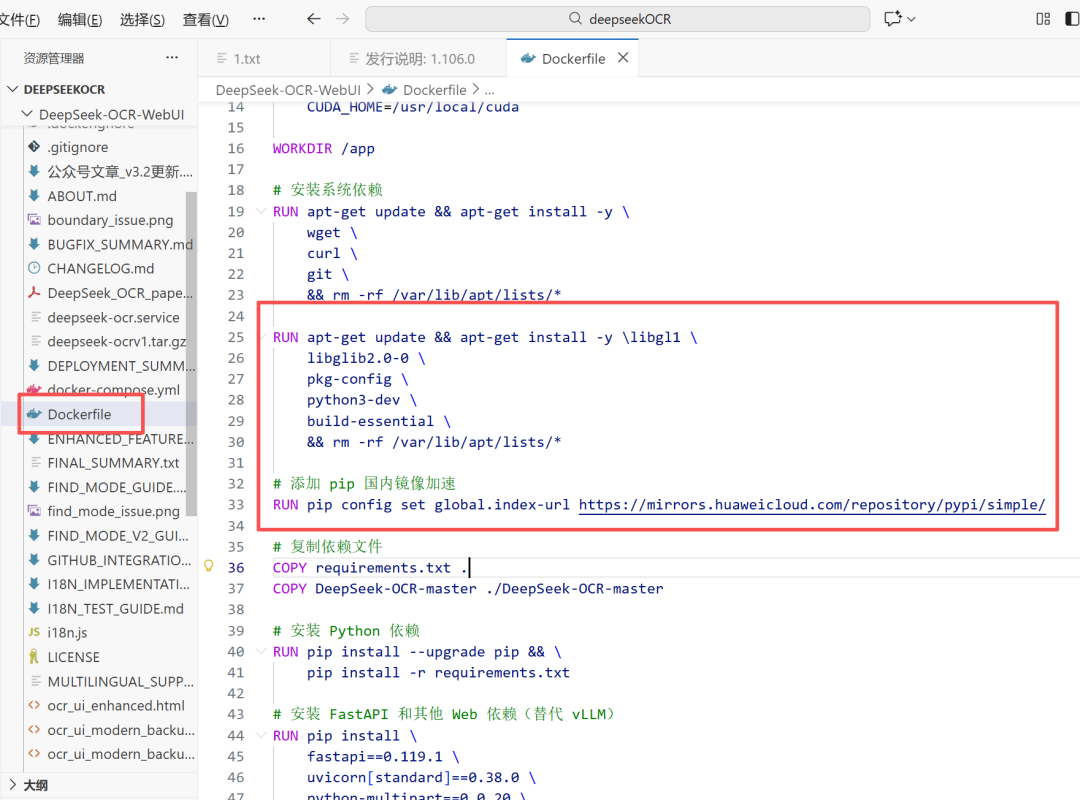Select the Dockerfile entry highlighted in red
The width and height of the screenshot is (1080, 800).
(81, 413)
